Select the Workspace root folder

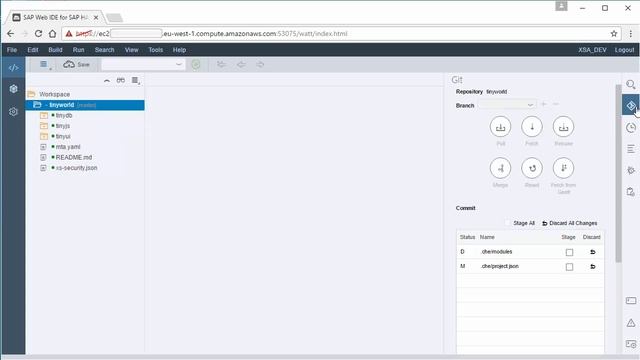[x=54, y=94]
